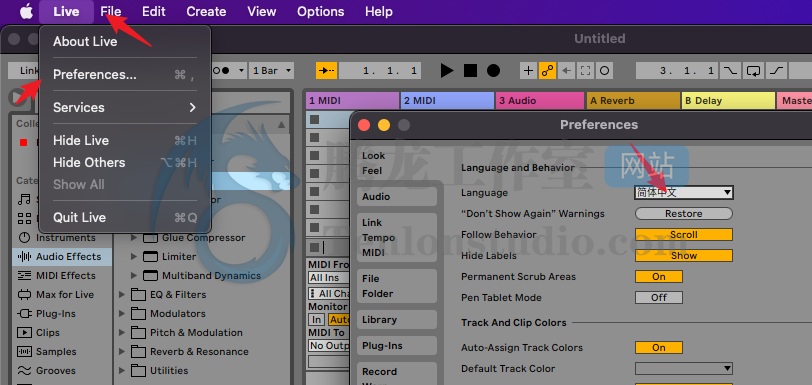812x385 pixels.
Task: Stop playback with the Stop button
Action: click(x=470, y=70)
